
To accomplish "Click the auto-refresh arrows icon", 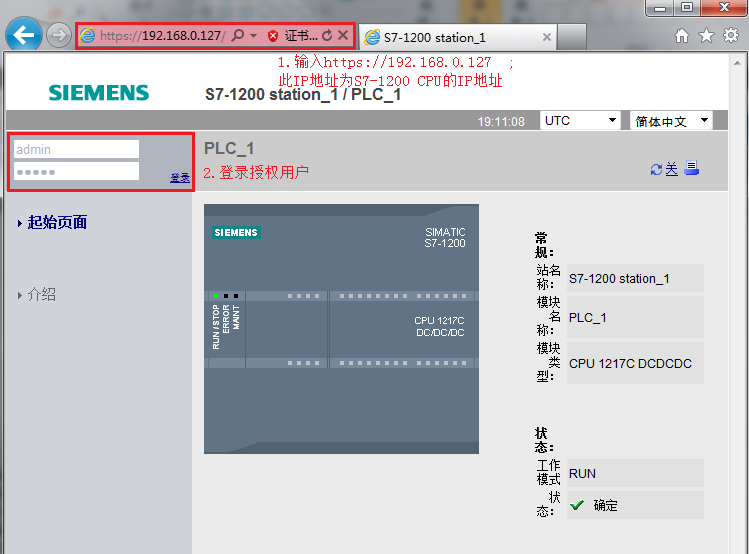I will tap(656, 169).
